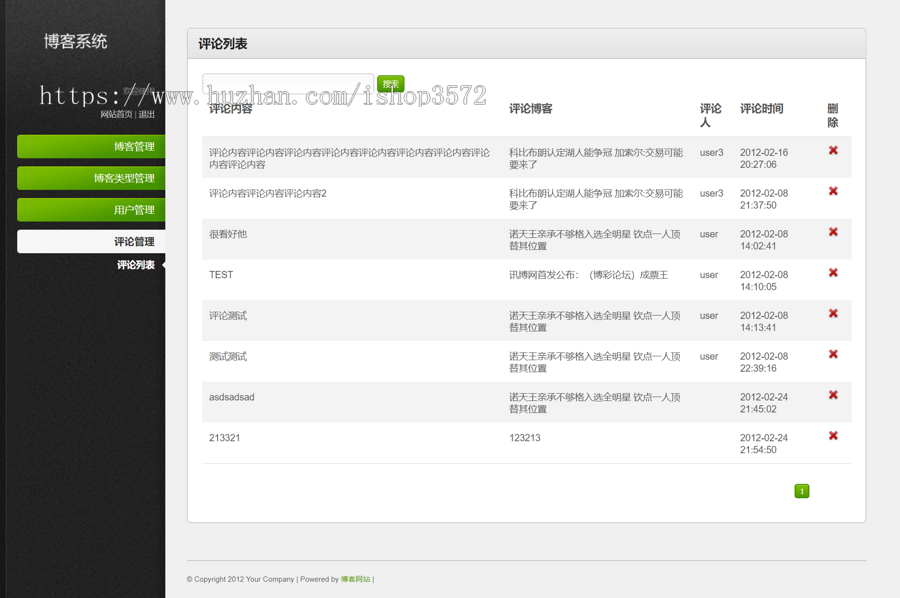Delete the 'TEST' comment
900x598 pixels.
(833, 273)
